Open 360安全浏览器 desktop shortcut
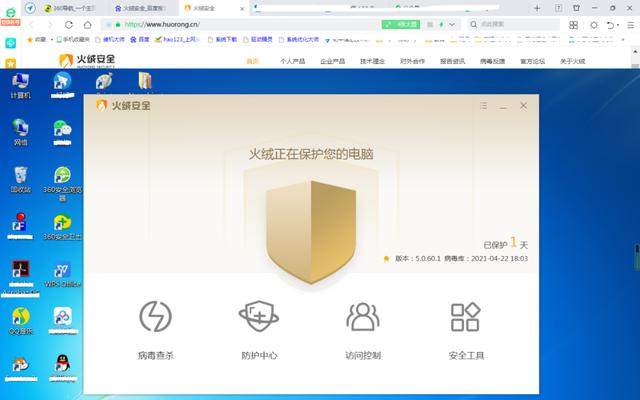Image resolution: width=640 pixels, height=400 pixels. pyautogui.click(x=62, y=184)
